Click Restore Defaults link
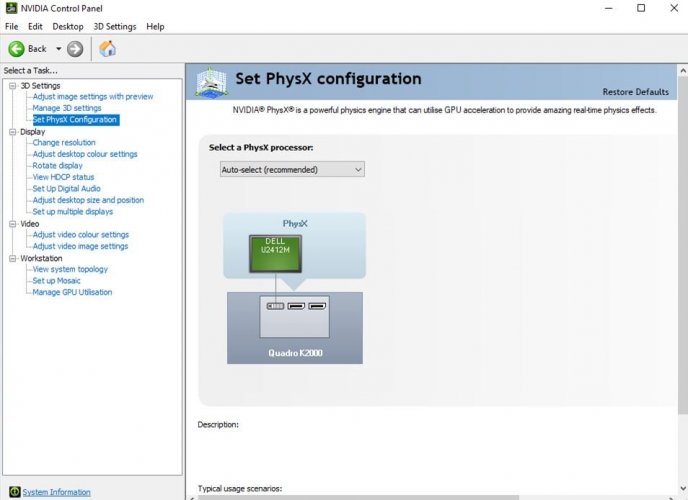688x500 pixels. point(635,92)
